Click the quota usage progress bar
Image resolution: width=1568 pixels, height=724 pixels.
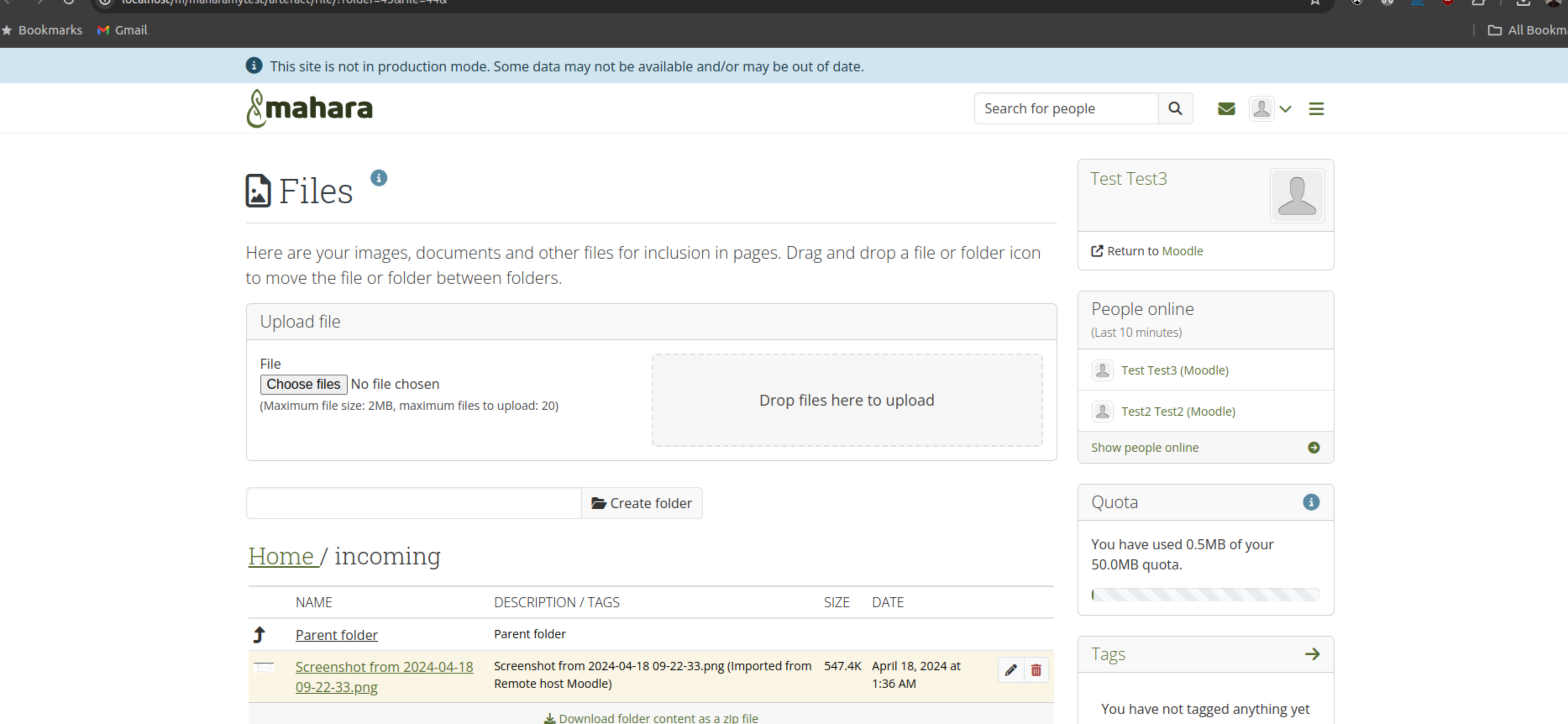[x=1205, y=594]
